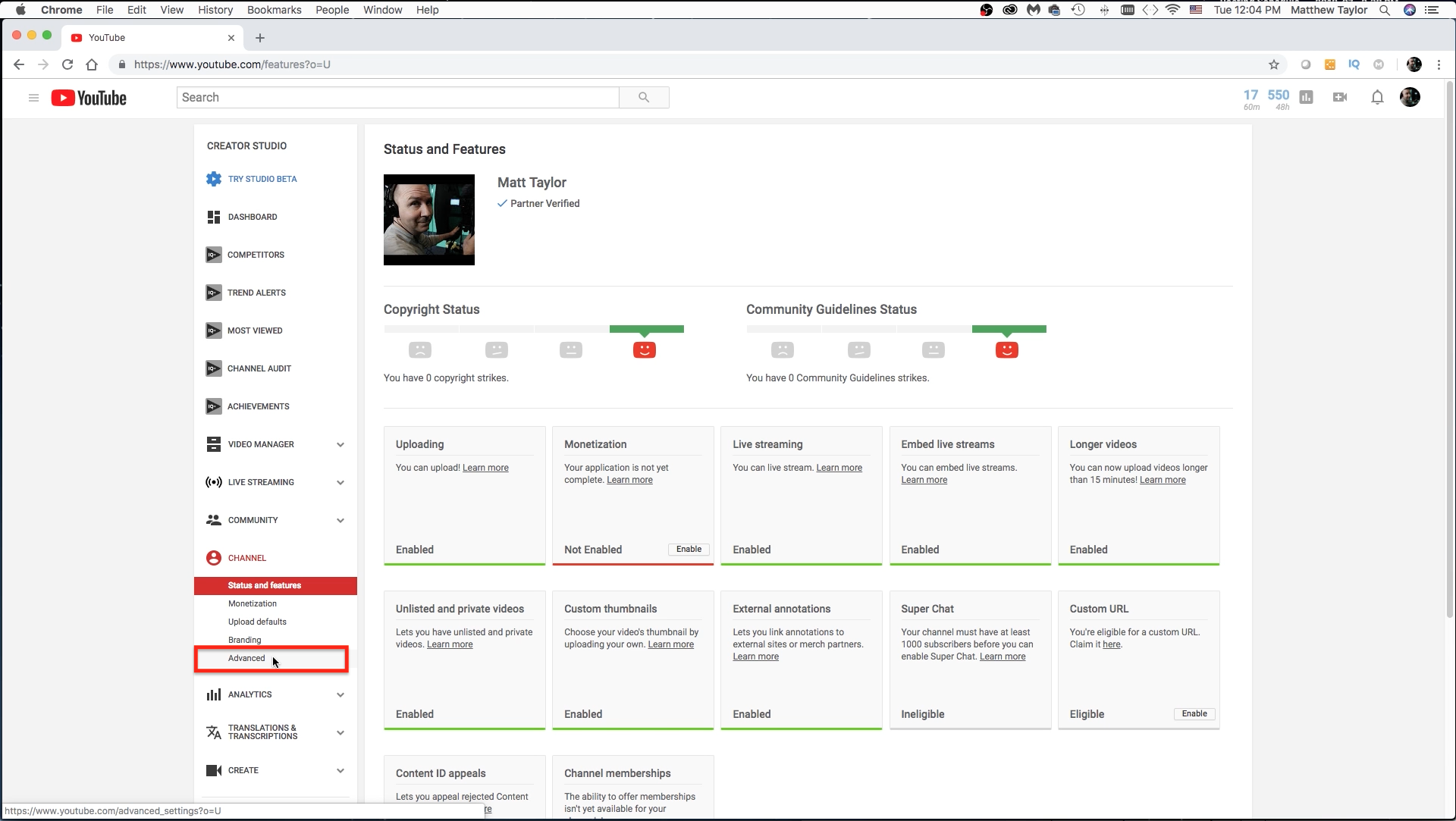Click the red Channel person icon
This screenshot has height=821, width=1456.
pos(214,558)
